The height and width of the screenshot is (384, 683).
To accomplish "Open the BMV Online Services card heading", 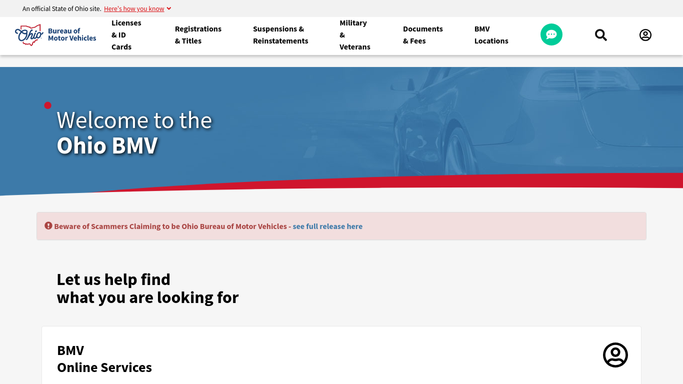I will pos(104,359).
